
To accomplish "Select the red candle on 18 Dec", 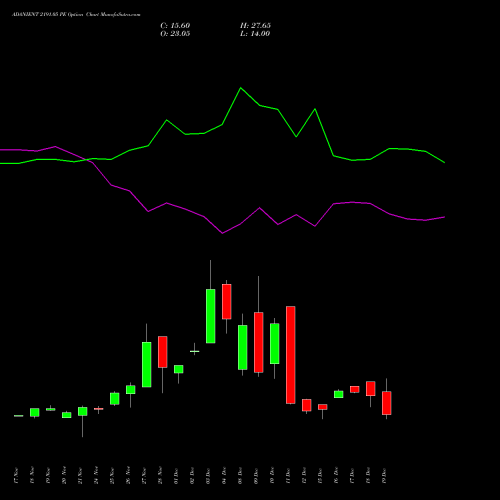I will tap(371, 389).
